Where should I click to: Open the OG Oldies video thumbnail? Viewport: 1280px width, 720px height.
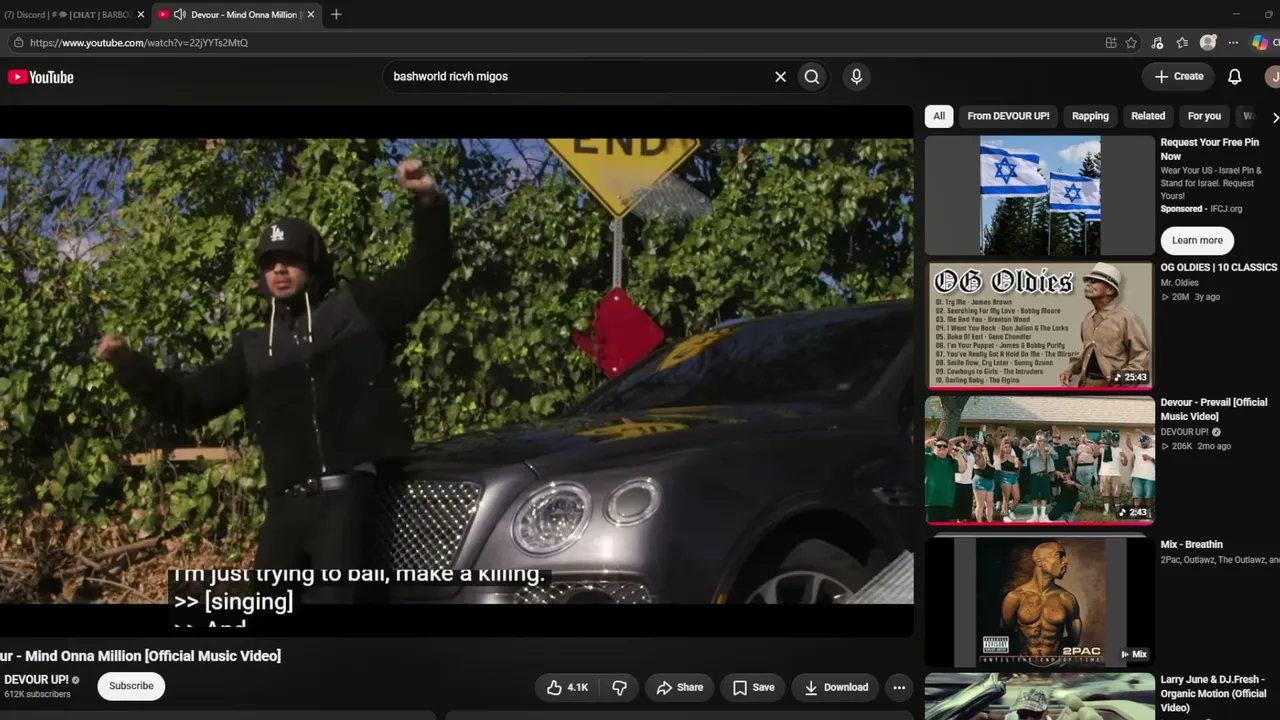(1039, 325)
